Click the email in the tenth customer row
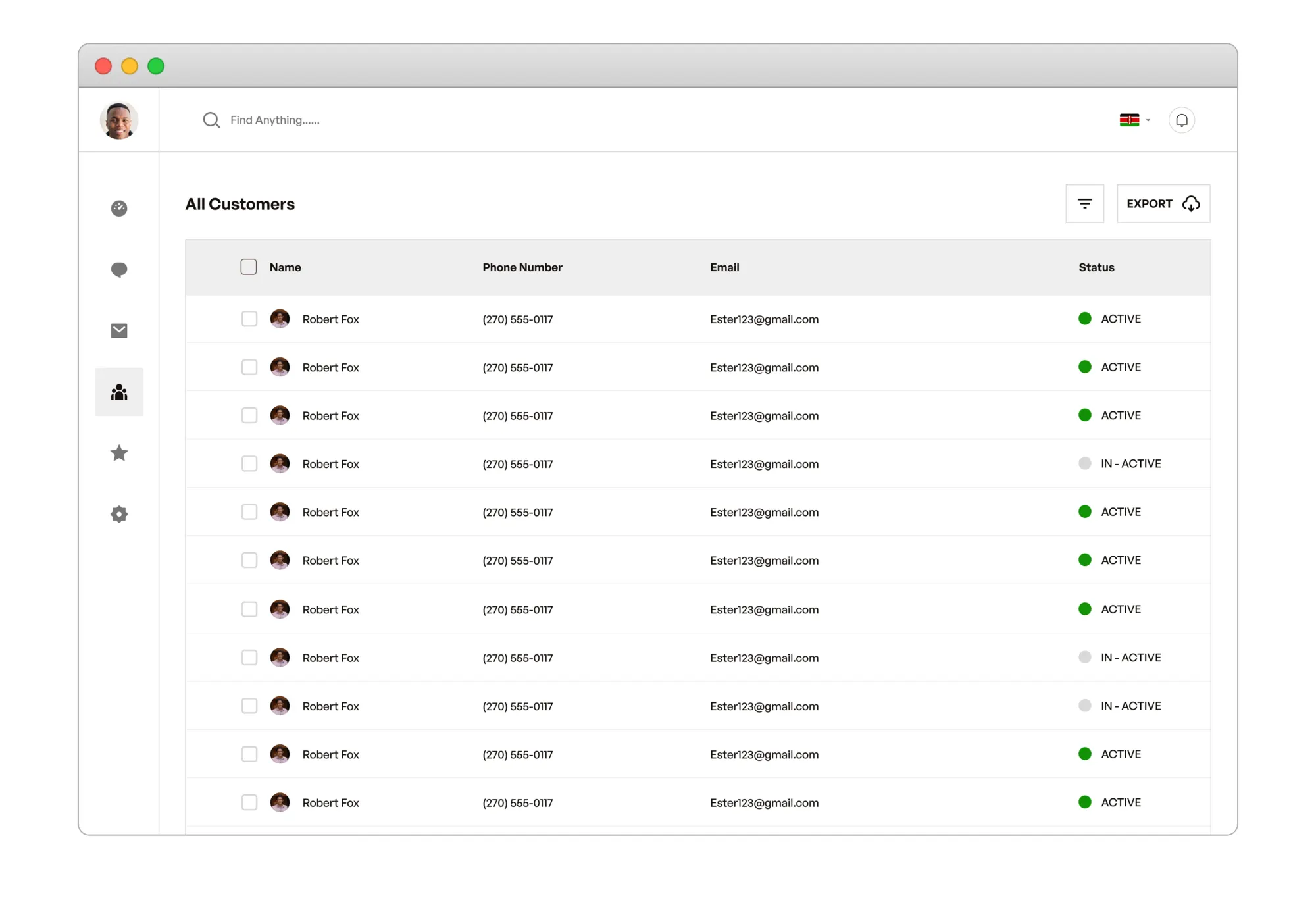Viewport: 1316px width, 905px height. click(x=765, y=755)
